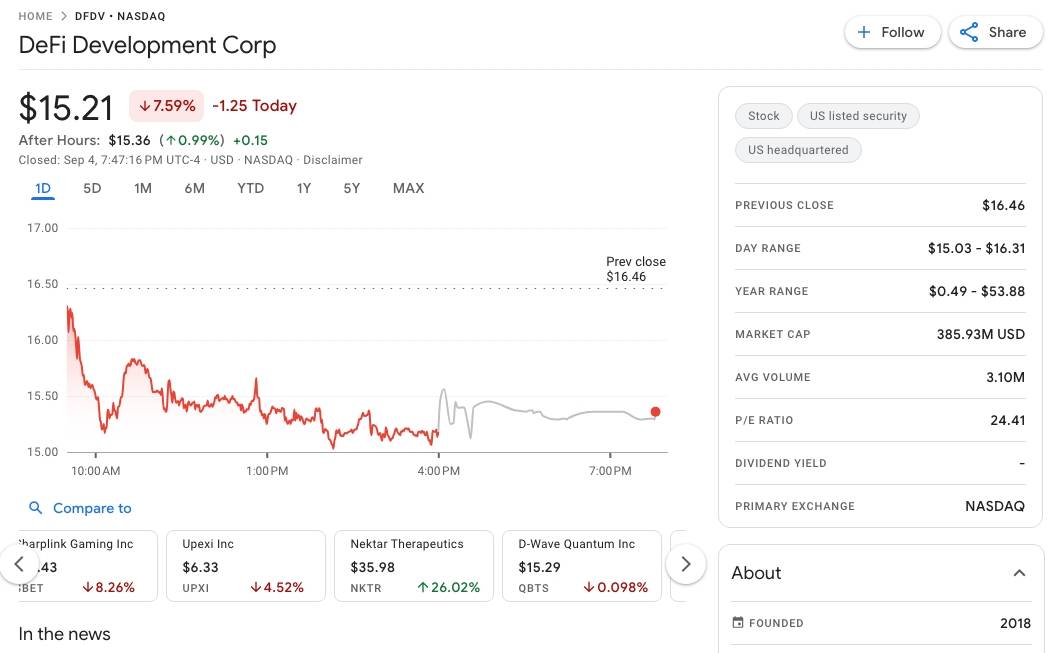
Task: Click the US listed security chip
Action: [858, 116]
